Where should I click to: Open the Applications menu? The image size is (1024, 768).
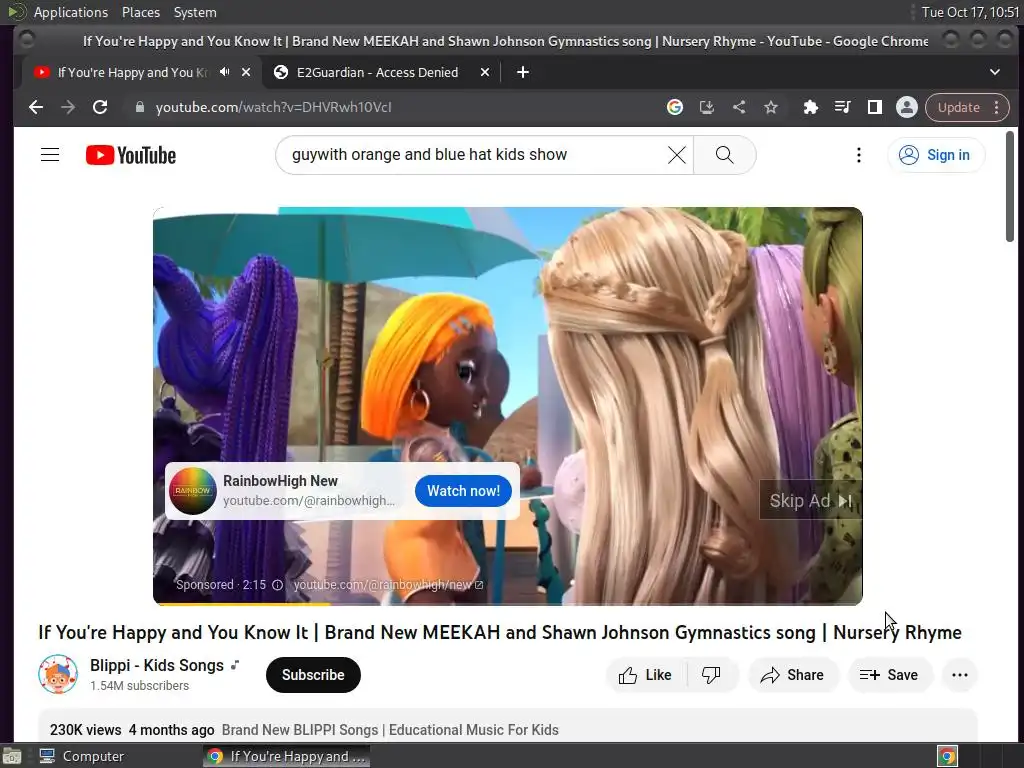[71, 12]
